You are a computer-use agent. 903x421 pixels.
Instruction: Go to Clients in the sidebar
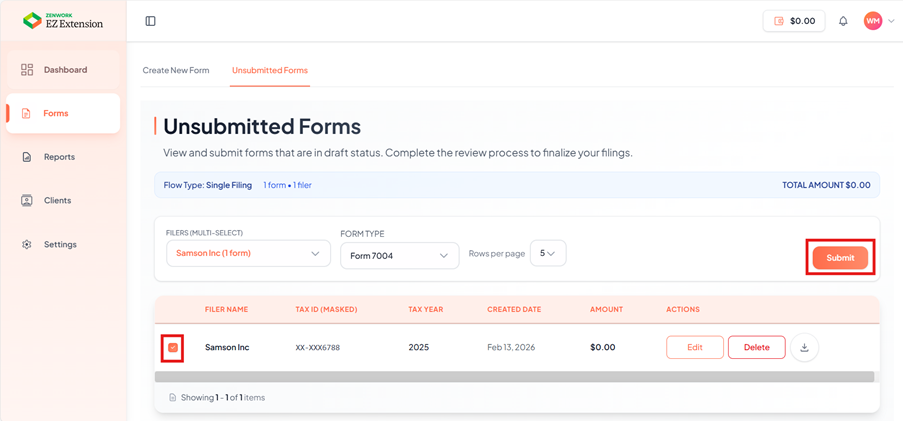coord(57,200)
